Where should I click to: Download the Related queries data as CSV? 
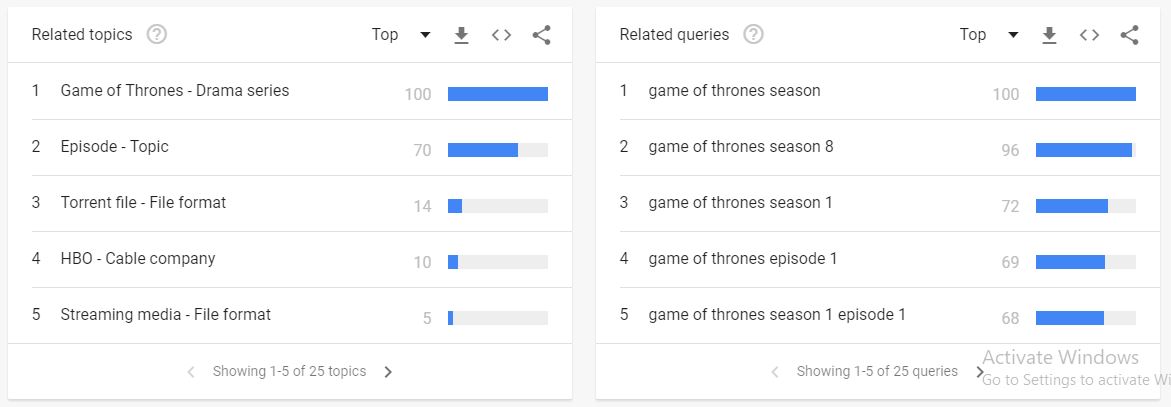pos(1049,35)
